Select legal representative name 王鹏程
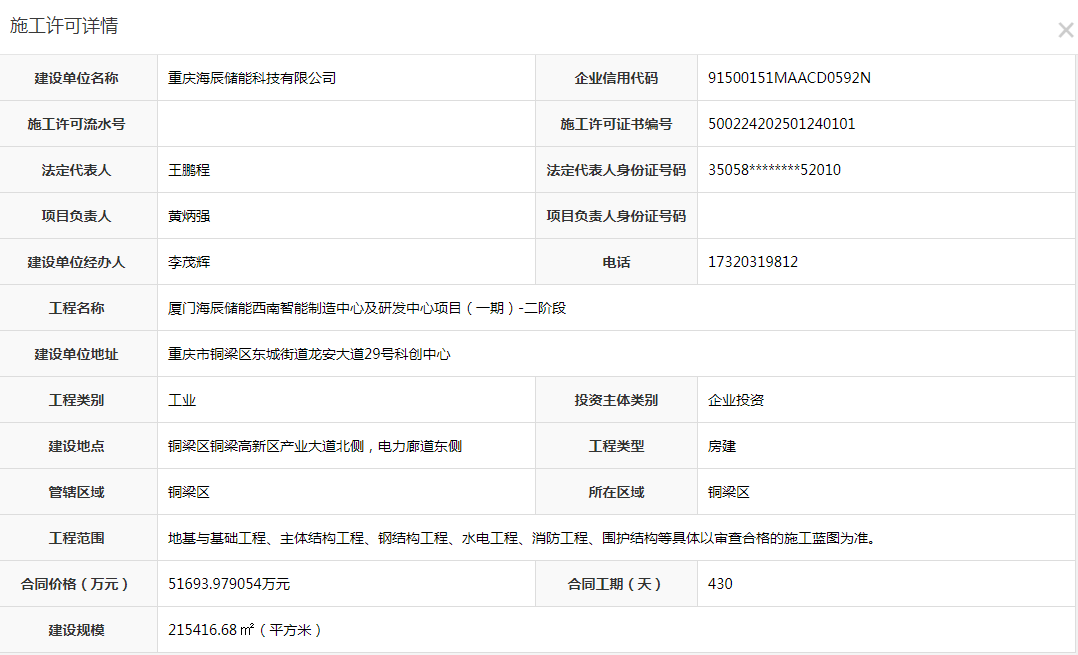Viewport: 1078px width, 655px height. tap(189, 170)
